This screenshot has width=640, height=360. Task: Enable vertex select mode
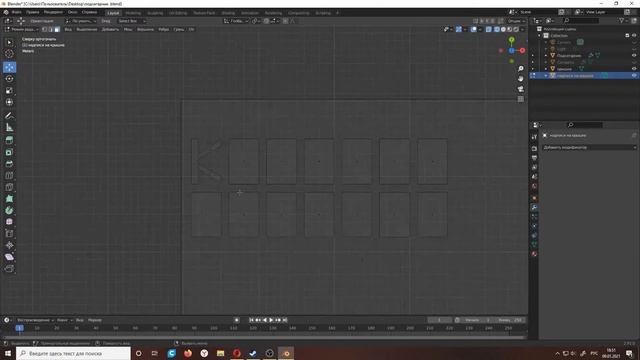[x=44, y=29]
